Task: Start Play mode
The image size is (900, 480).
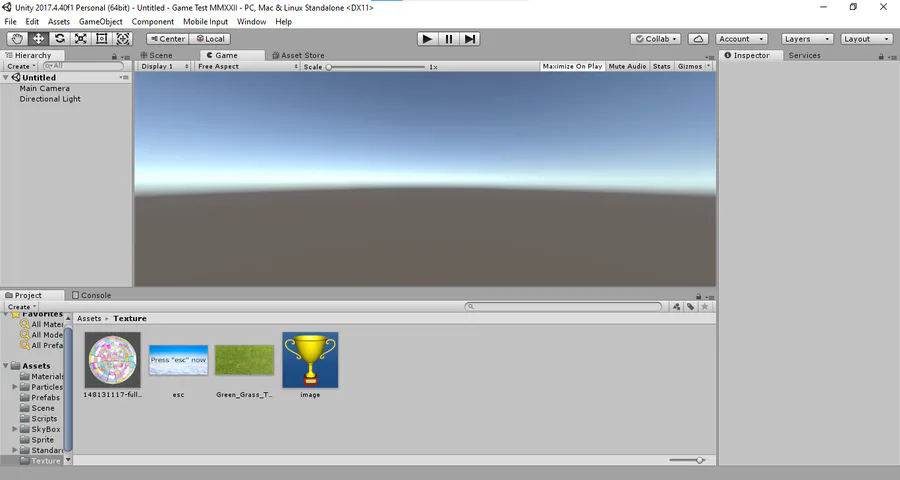Action: click(427, 38)
